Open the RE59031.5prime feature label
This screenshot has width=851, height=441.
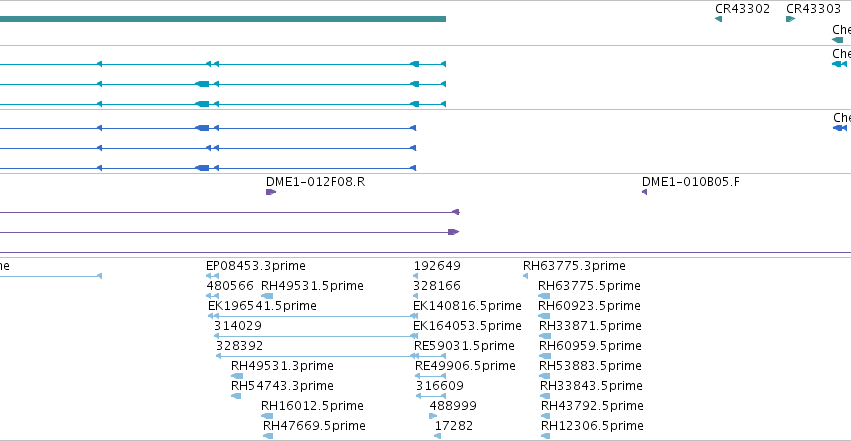pos(464,346)
